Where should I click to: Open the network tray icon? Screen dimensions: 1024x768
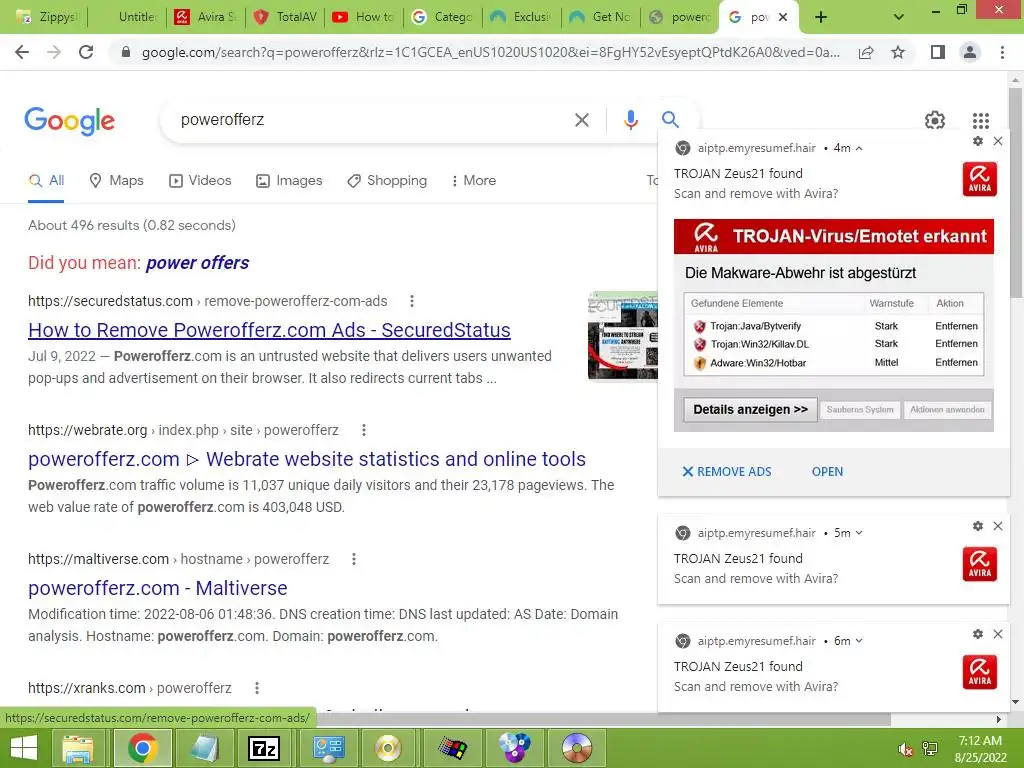(x=929, y=749)
